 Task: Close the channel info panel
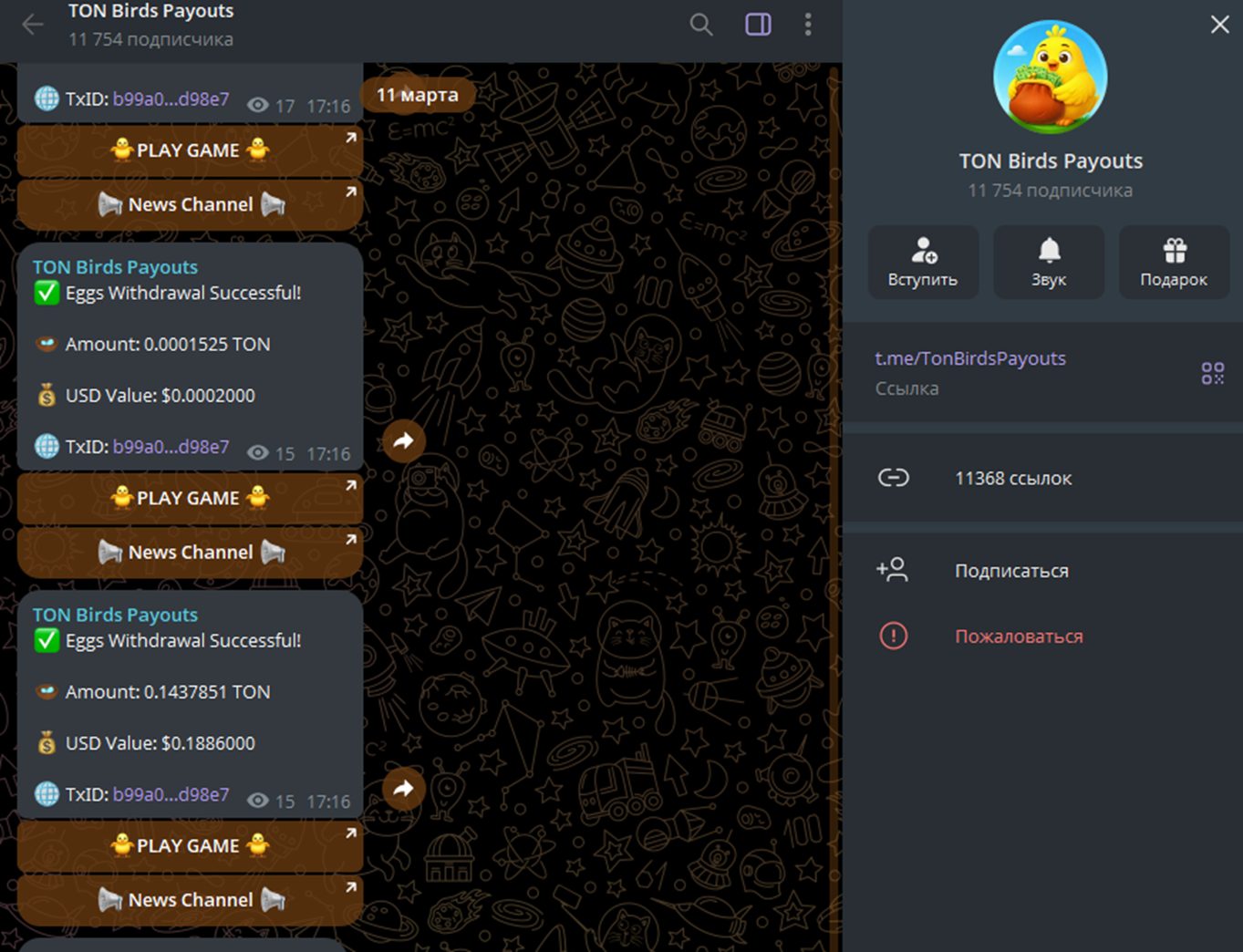click(x=1220, y=25)
